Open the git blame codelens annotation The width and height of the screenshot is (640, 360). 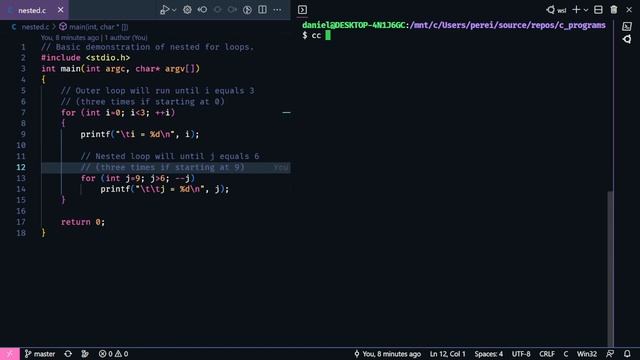tap(94, 38)
